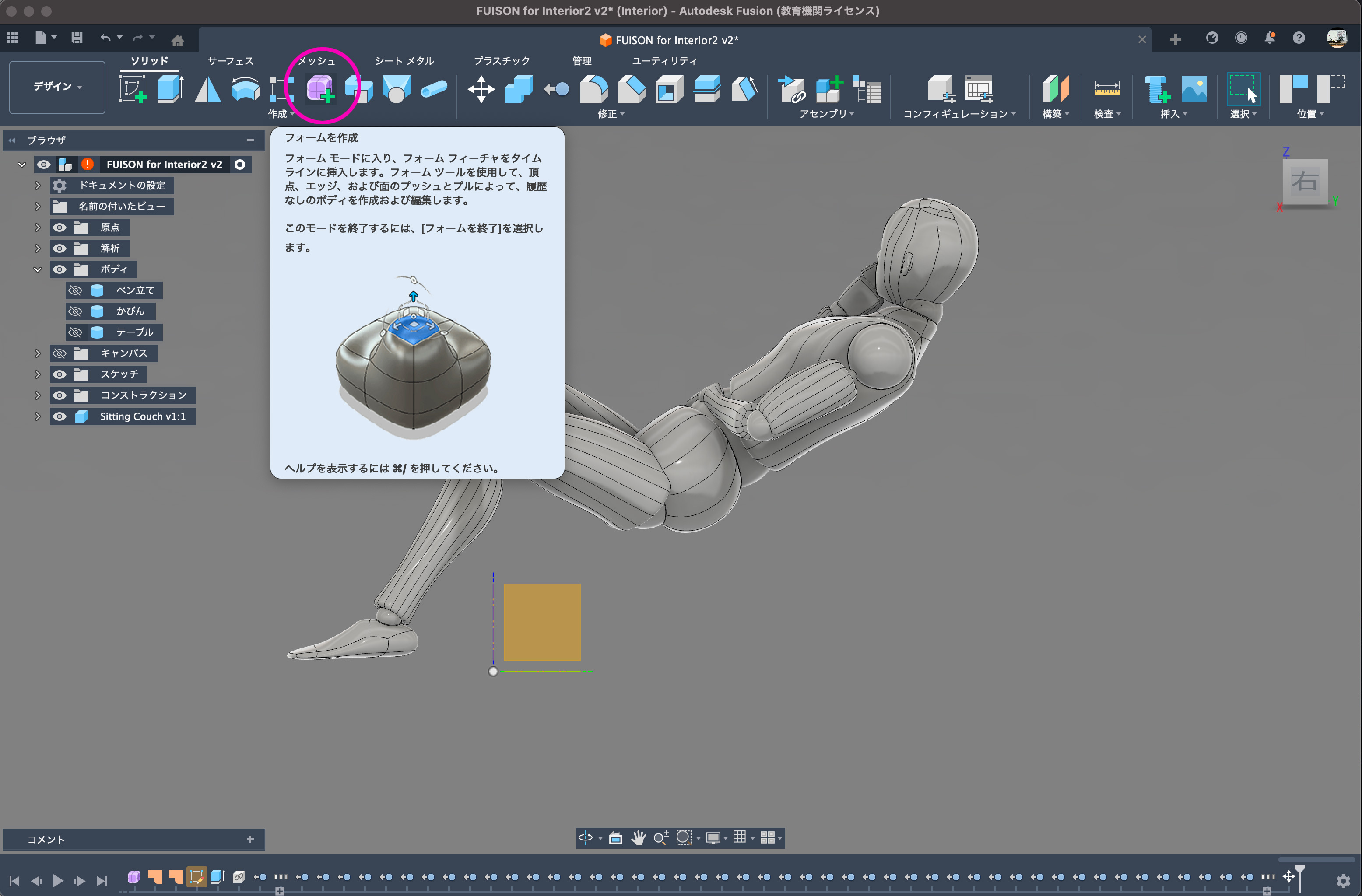Click the Fillet tool icon
1362x896 pixels.
click(593, 89)
